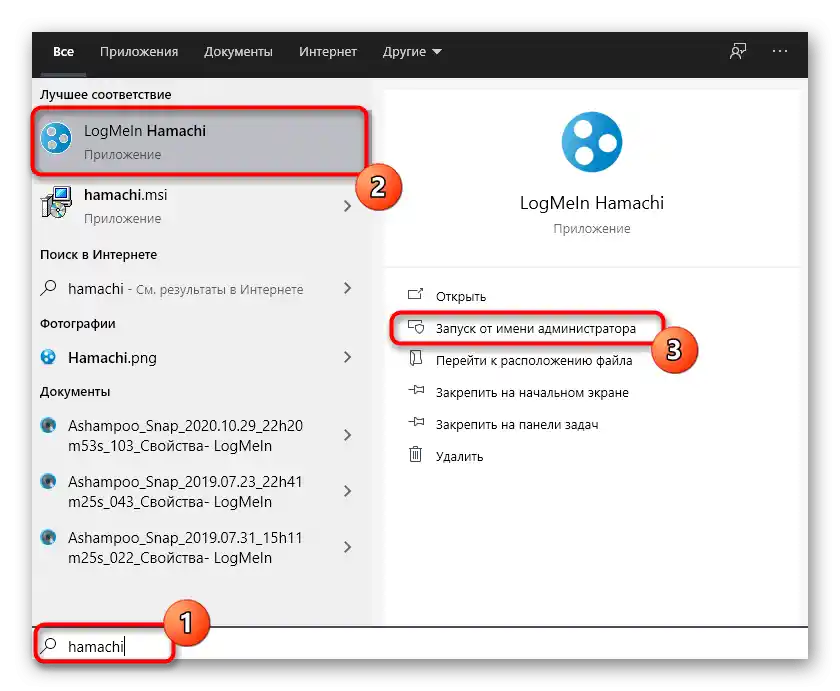Click the trash icon next to Удалить
Screen dimensions: 840x691
click(416, 456)
